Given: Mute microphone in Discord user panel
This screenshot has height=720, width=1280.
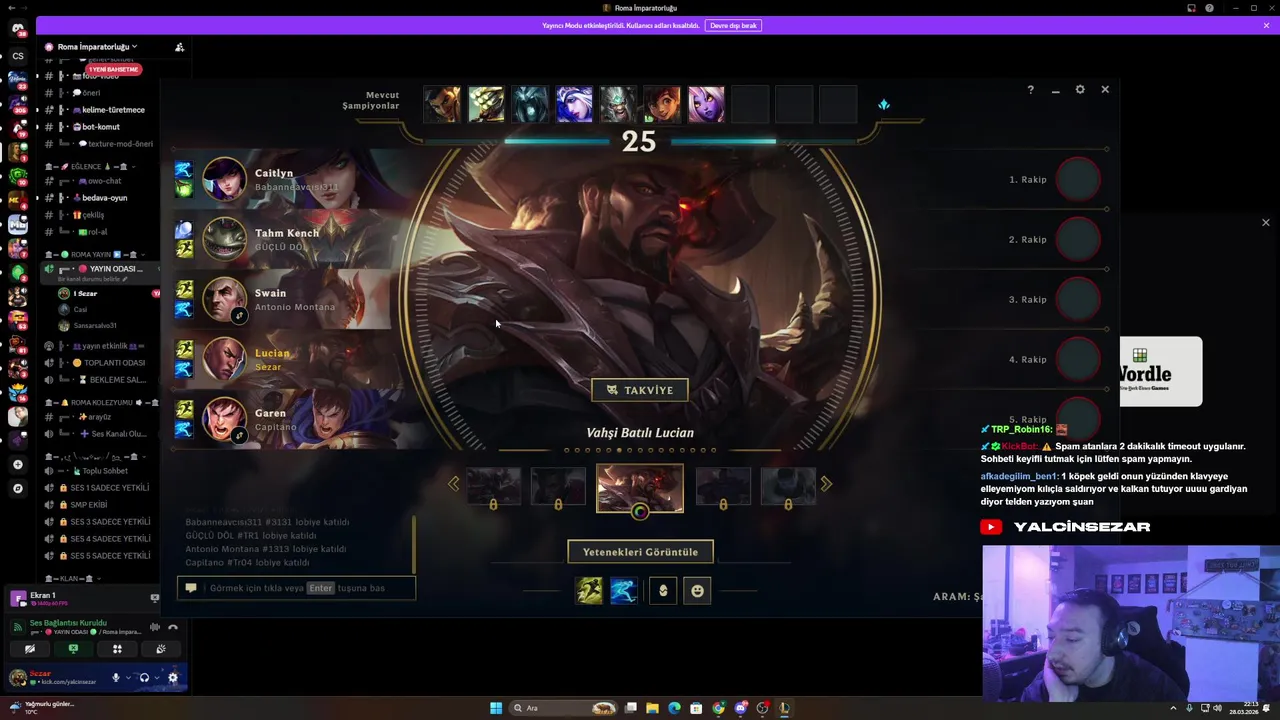Looking at the screenshot, I should point(116,678).
